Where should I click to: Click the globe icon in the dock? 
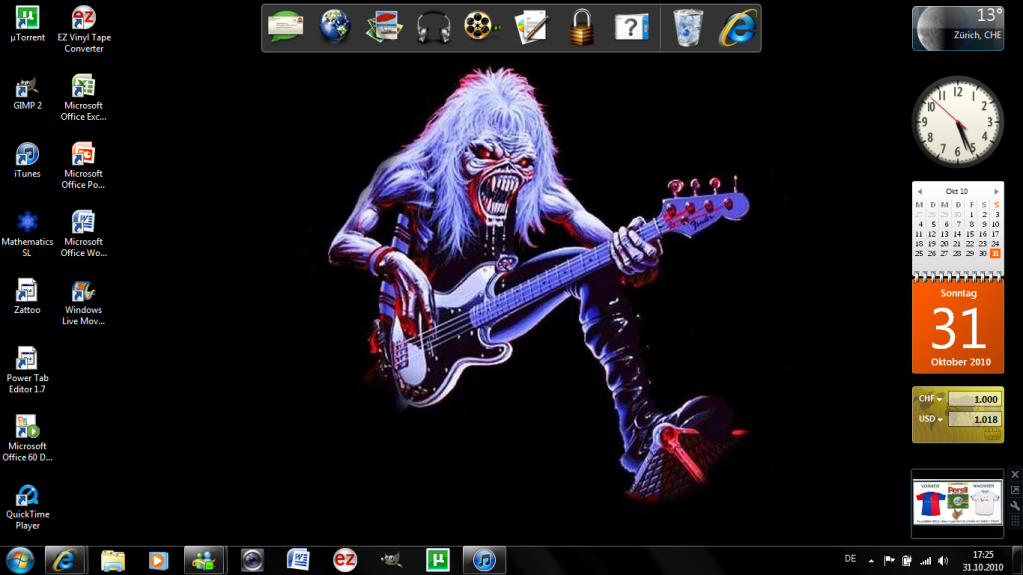[335, 27]
